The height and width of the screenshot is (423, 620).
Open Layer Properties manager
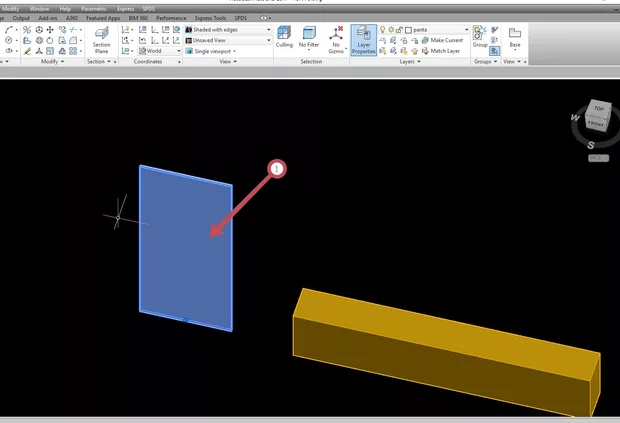tap(364, 41)
